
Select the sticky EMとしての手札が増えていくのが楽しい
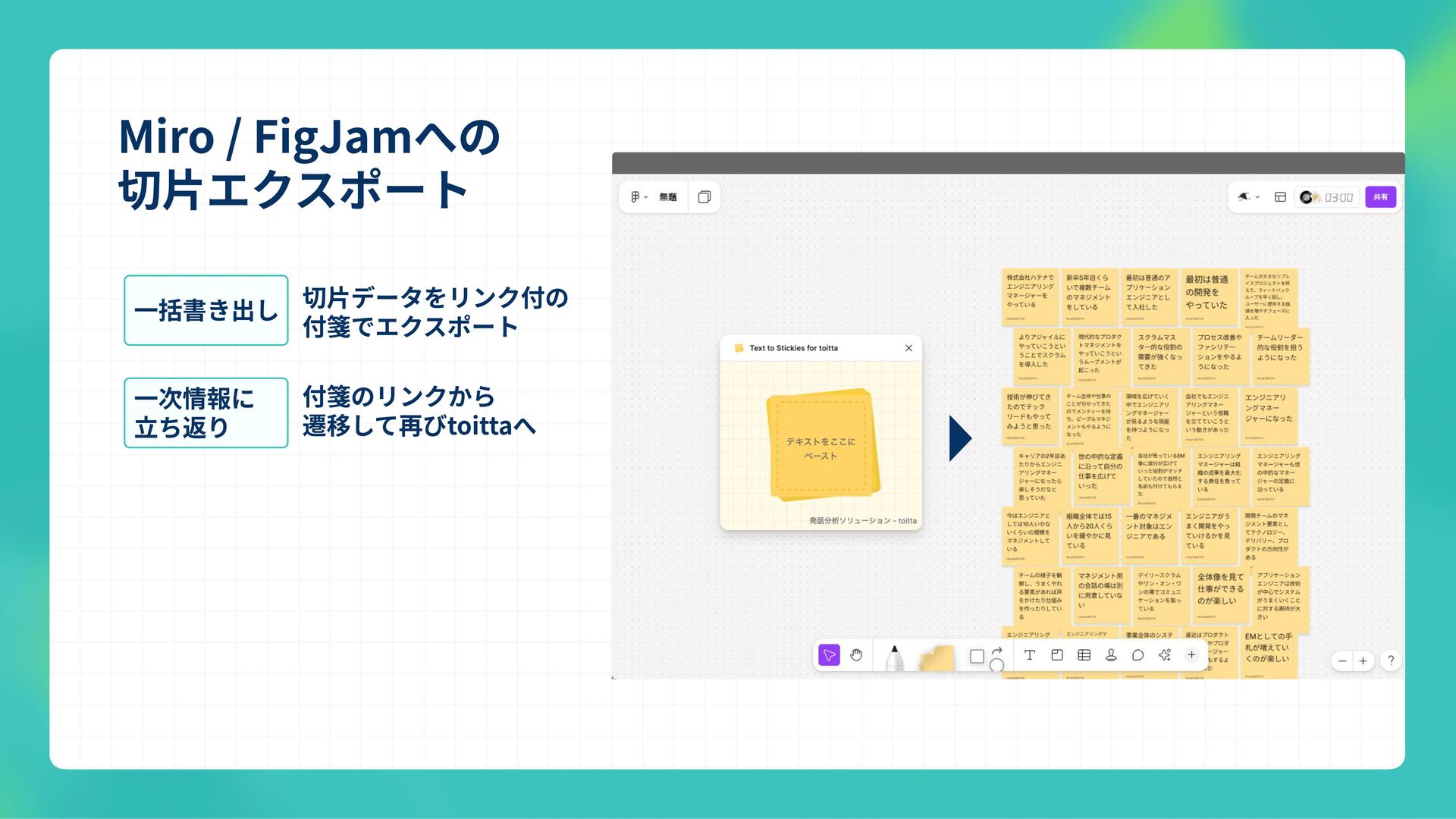click(1269, 653)
